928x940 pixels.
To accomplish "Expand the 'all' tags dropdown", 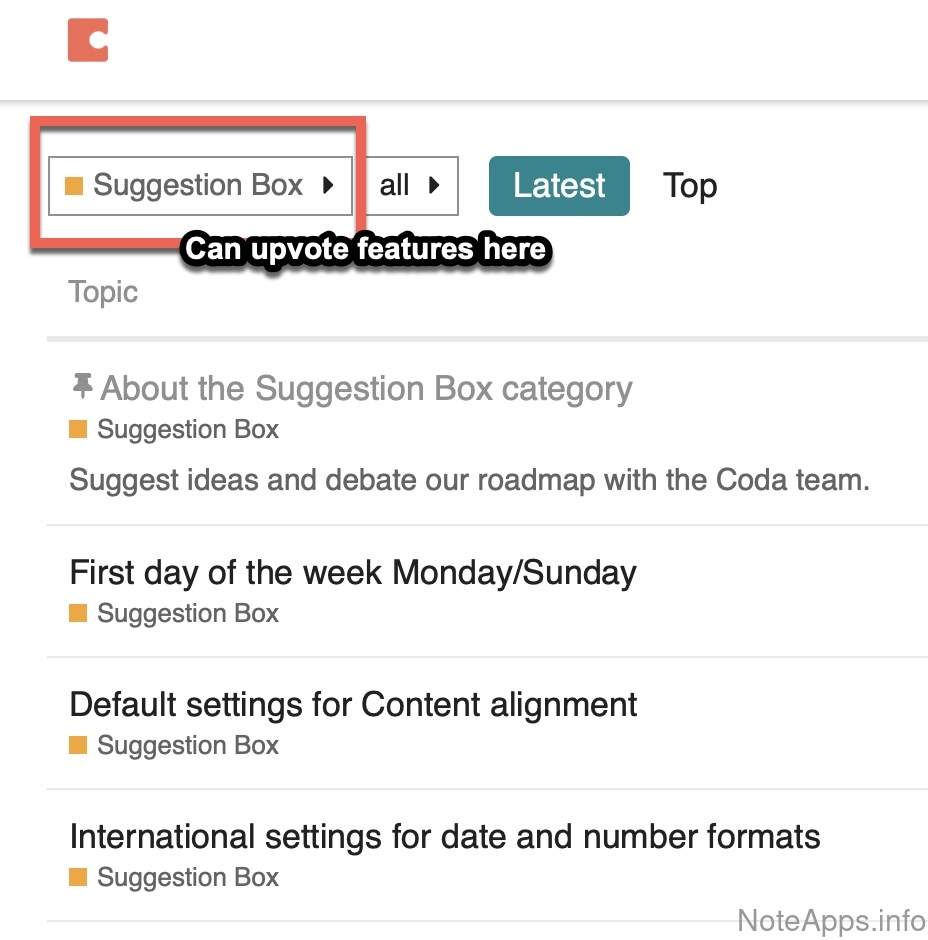I will point(410,186).
